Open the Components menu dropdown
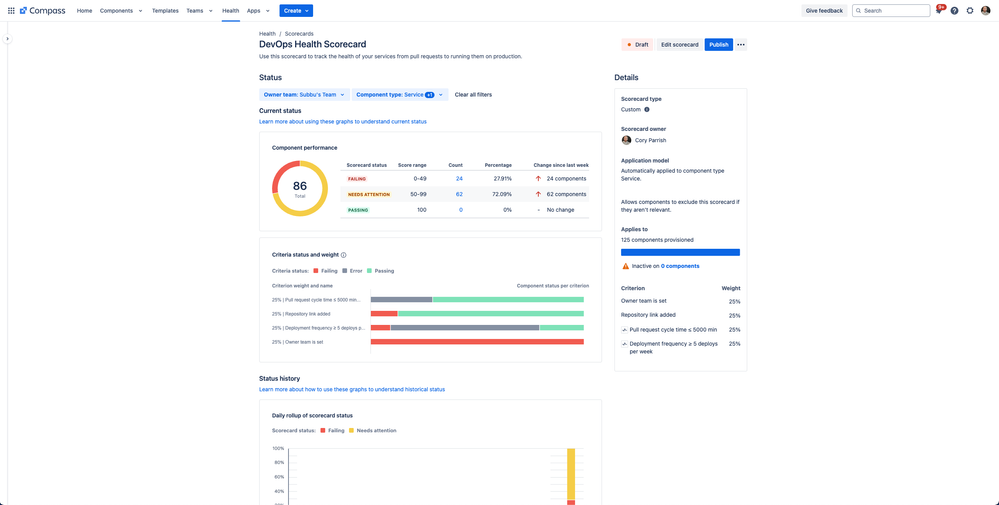 point(121,11)
